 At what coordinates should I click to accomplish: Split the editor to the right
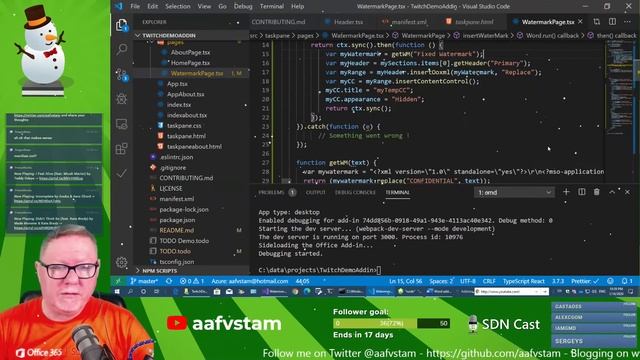(x=612, y=22)
